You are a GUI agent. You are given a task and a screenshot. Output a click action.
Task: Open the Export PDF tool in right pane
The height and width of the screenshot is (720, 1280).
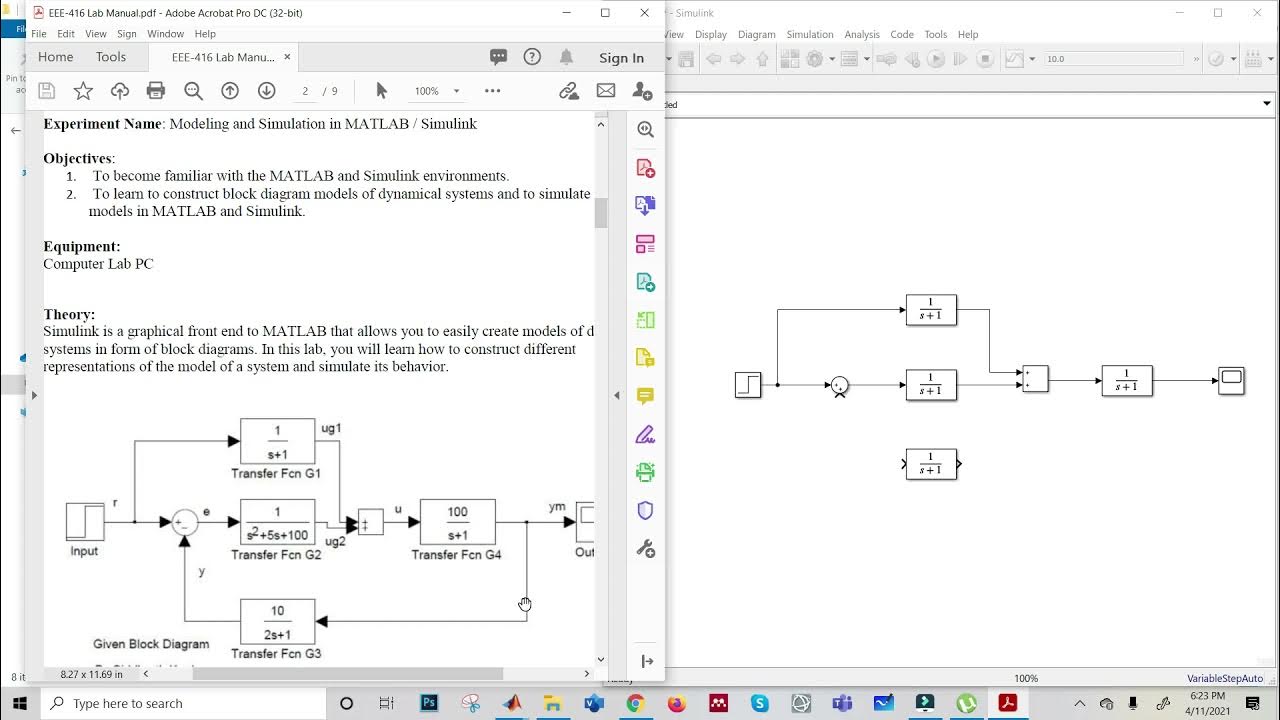(645, 282)
